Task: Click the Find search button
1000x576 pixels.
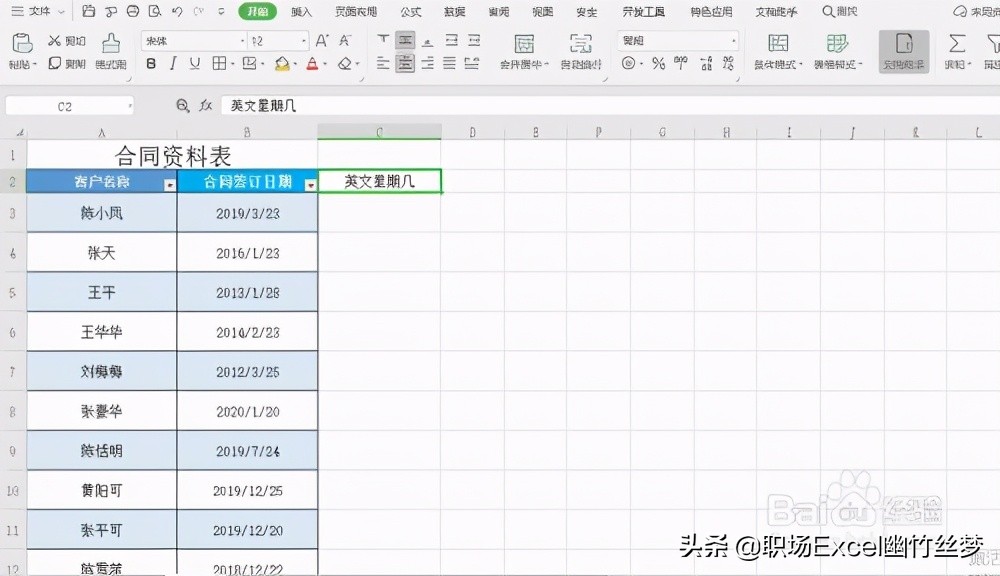Action: click(x=840, y=11)
